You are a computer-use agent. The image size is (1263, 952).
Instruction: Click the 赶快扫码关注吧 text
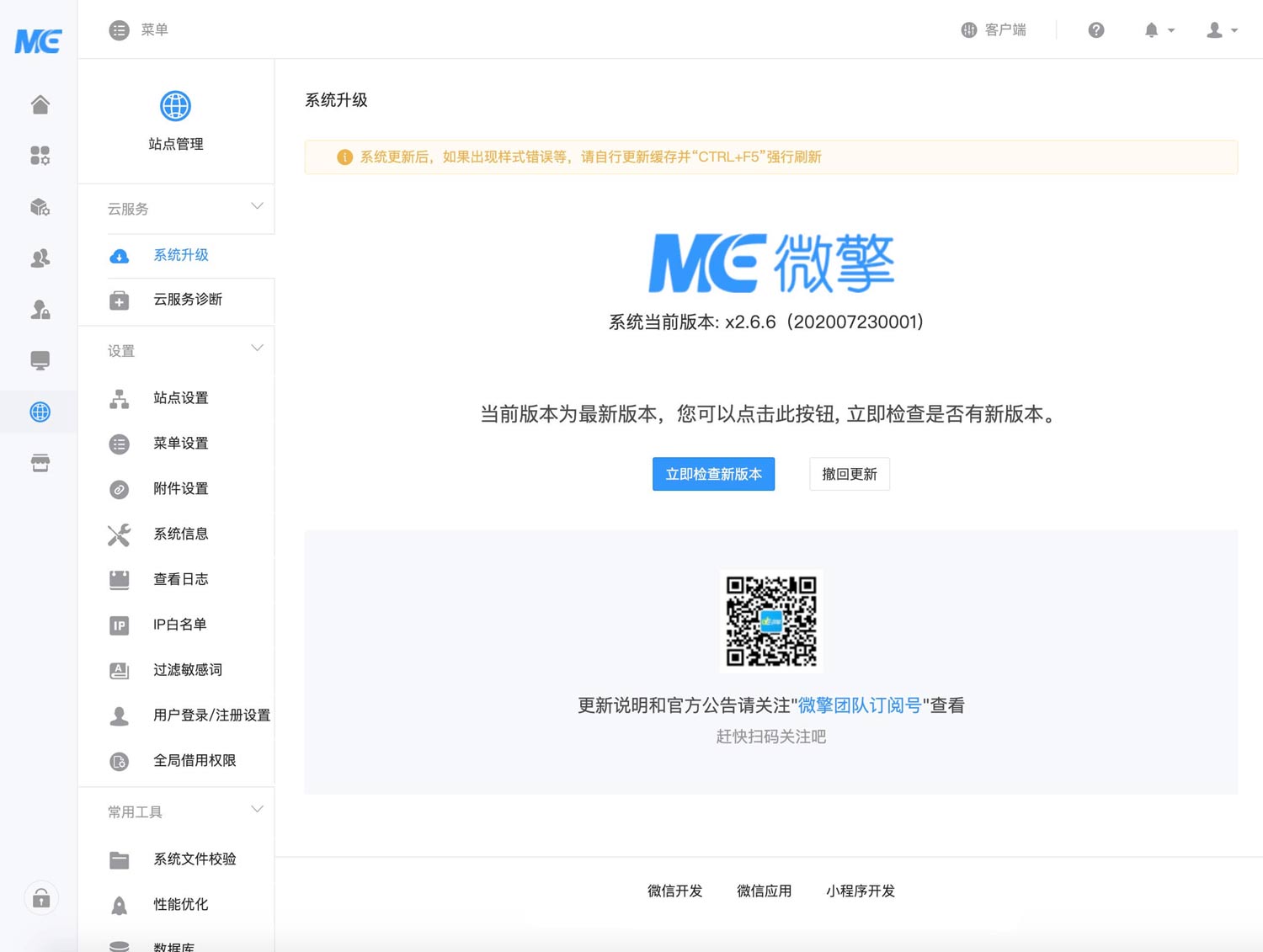point(771,737)
